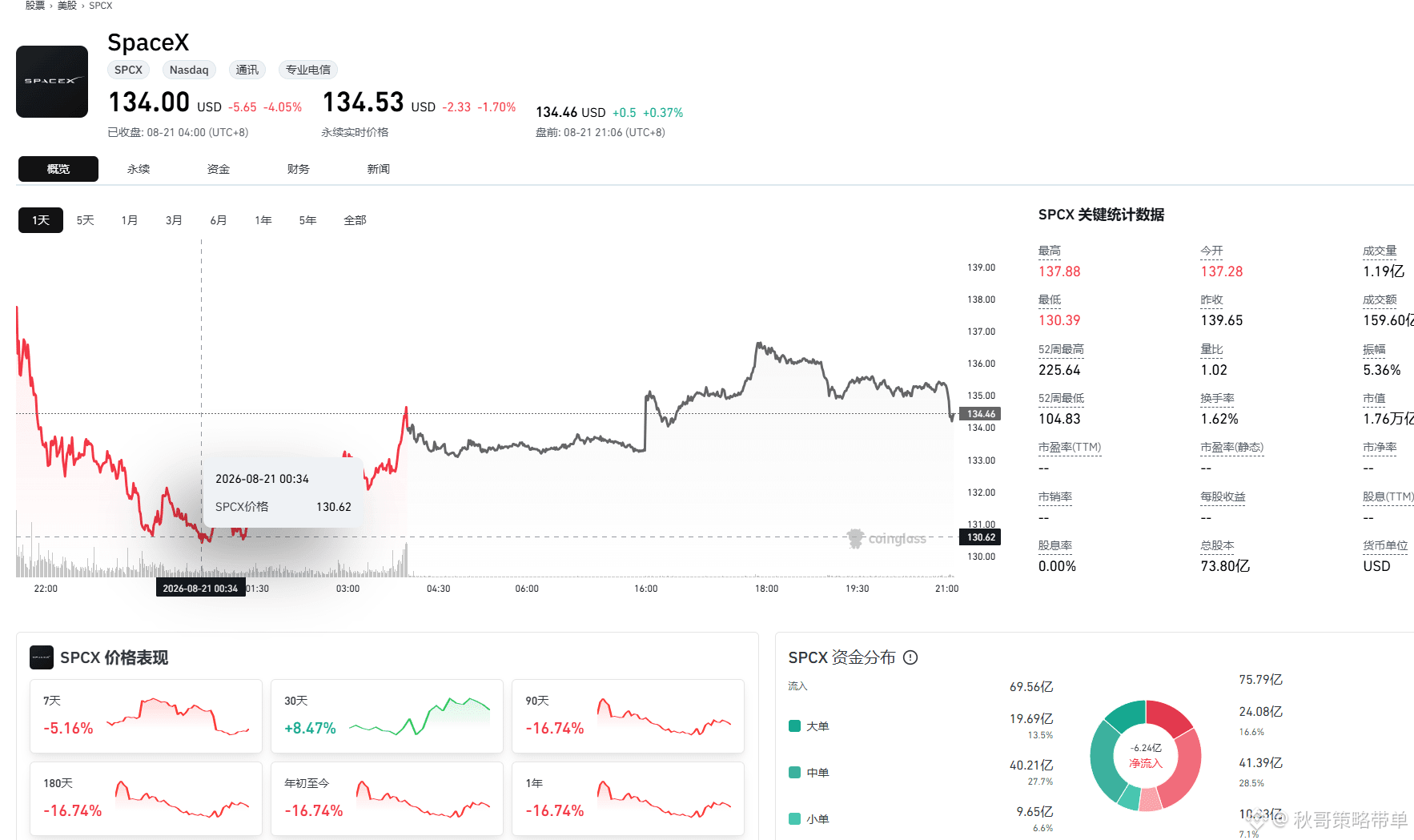Select the 5天 chart range
This screenshot has height=840, width=1414.
86,220
